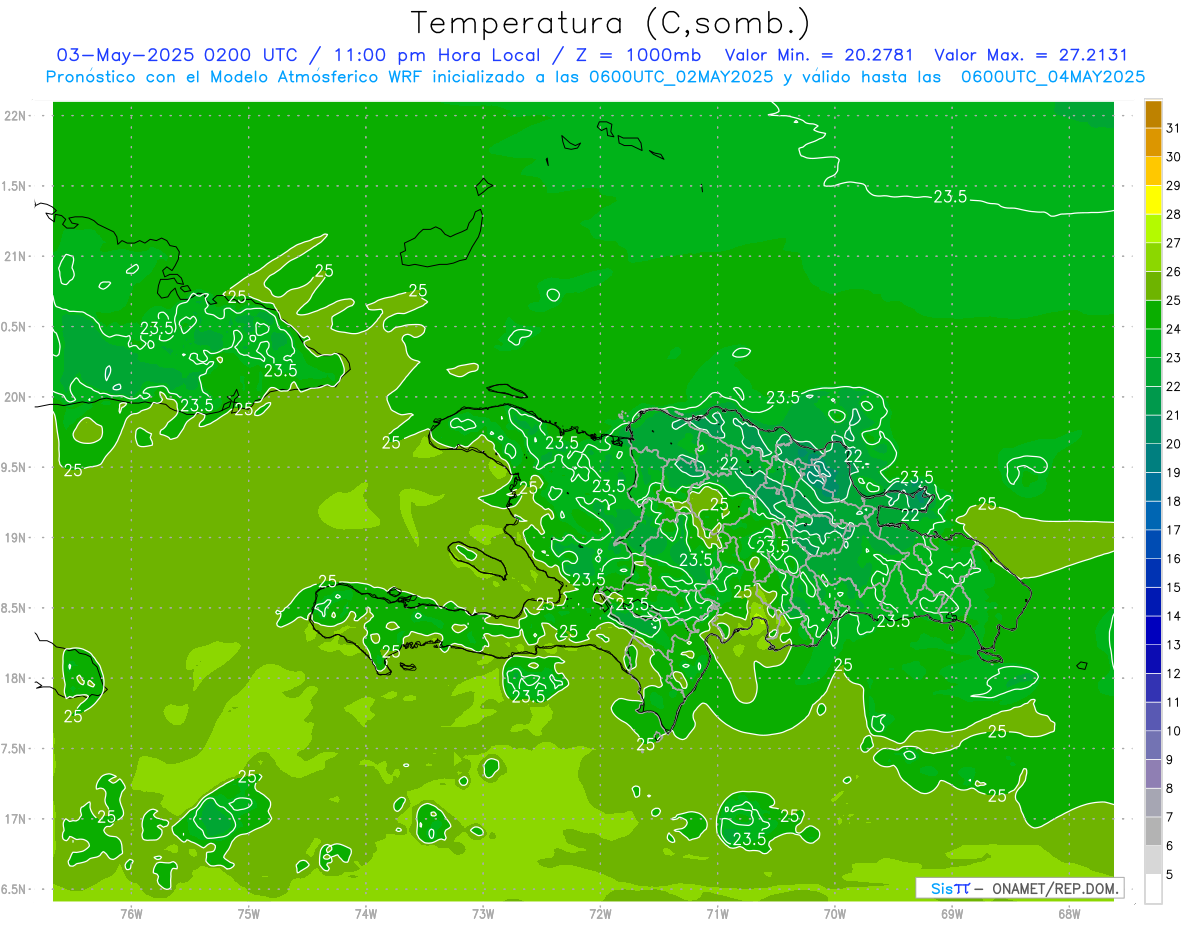The width and height of the screenshot is (1200, 927).
Task: Pick the orange swatch above colorbar value 31
Action: (x=1153, y=114)
